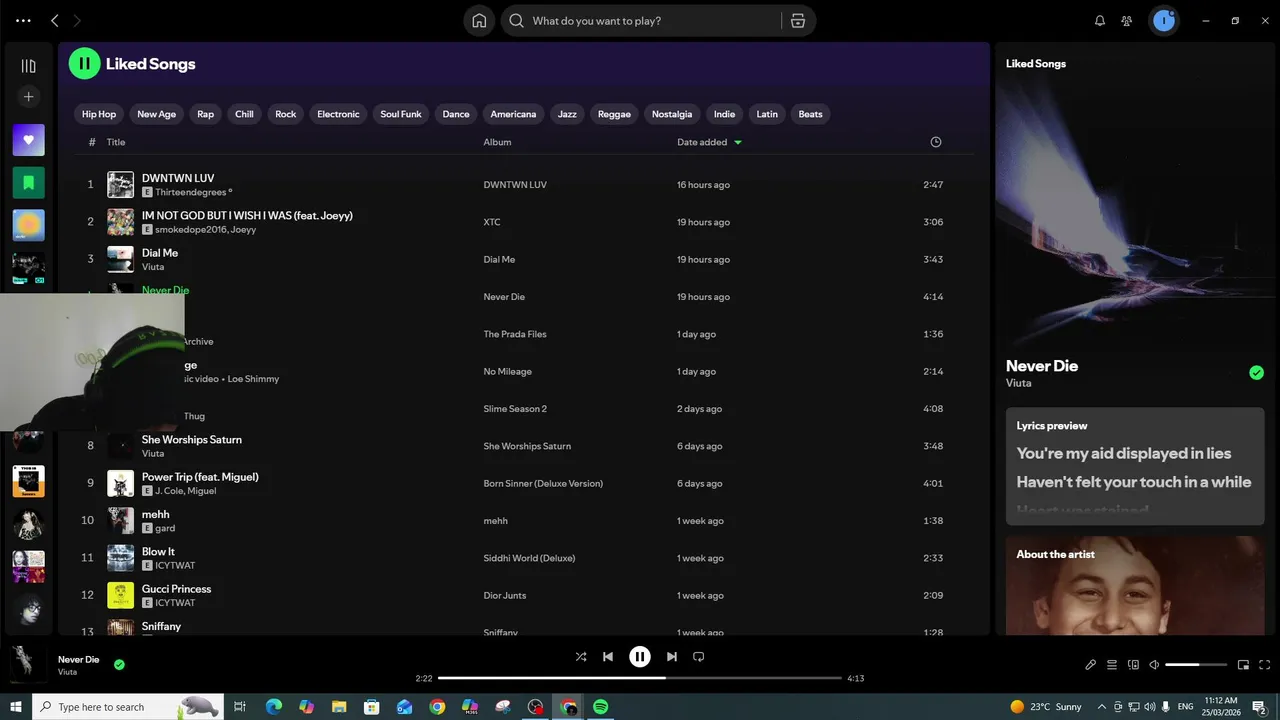
Task: Select the DWNTWN LUV track row
Action: pos(524,185)
